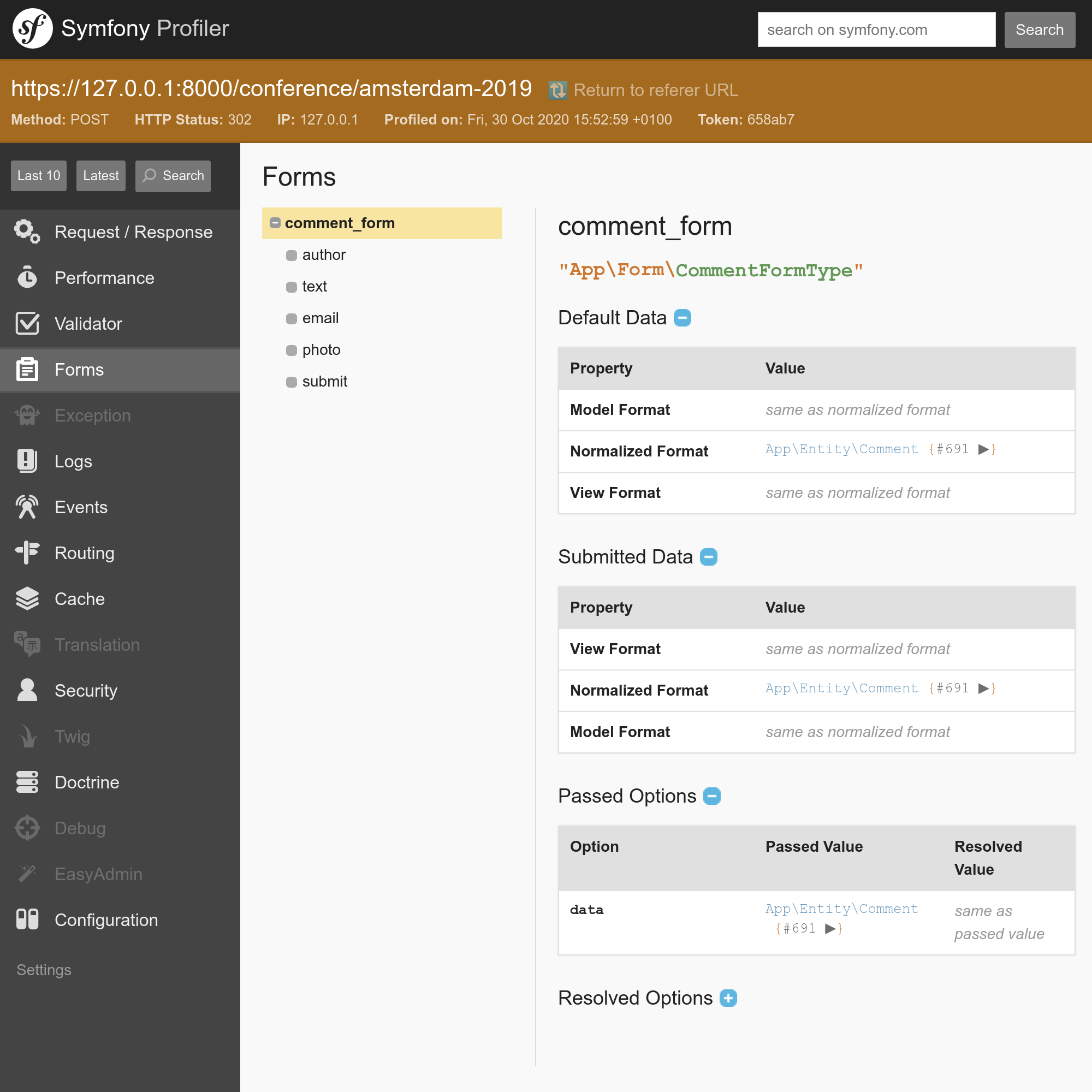
Task: Click the EasyAdmin magic wand icon
Action: (27, 873)
